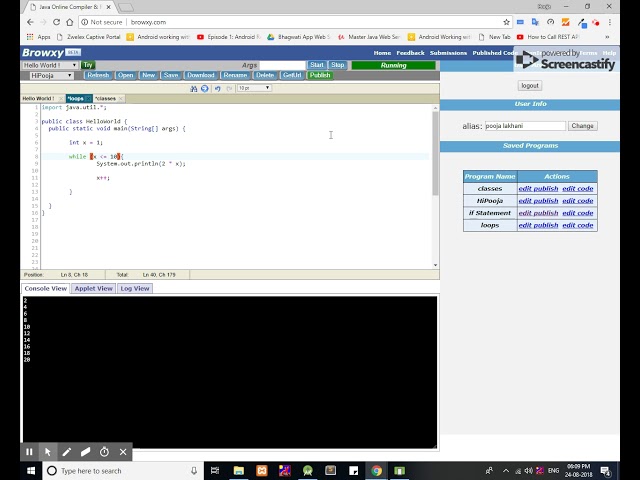
Task: Open File Explorer from the taskbar
Action: (x=238, y=471)
